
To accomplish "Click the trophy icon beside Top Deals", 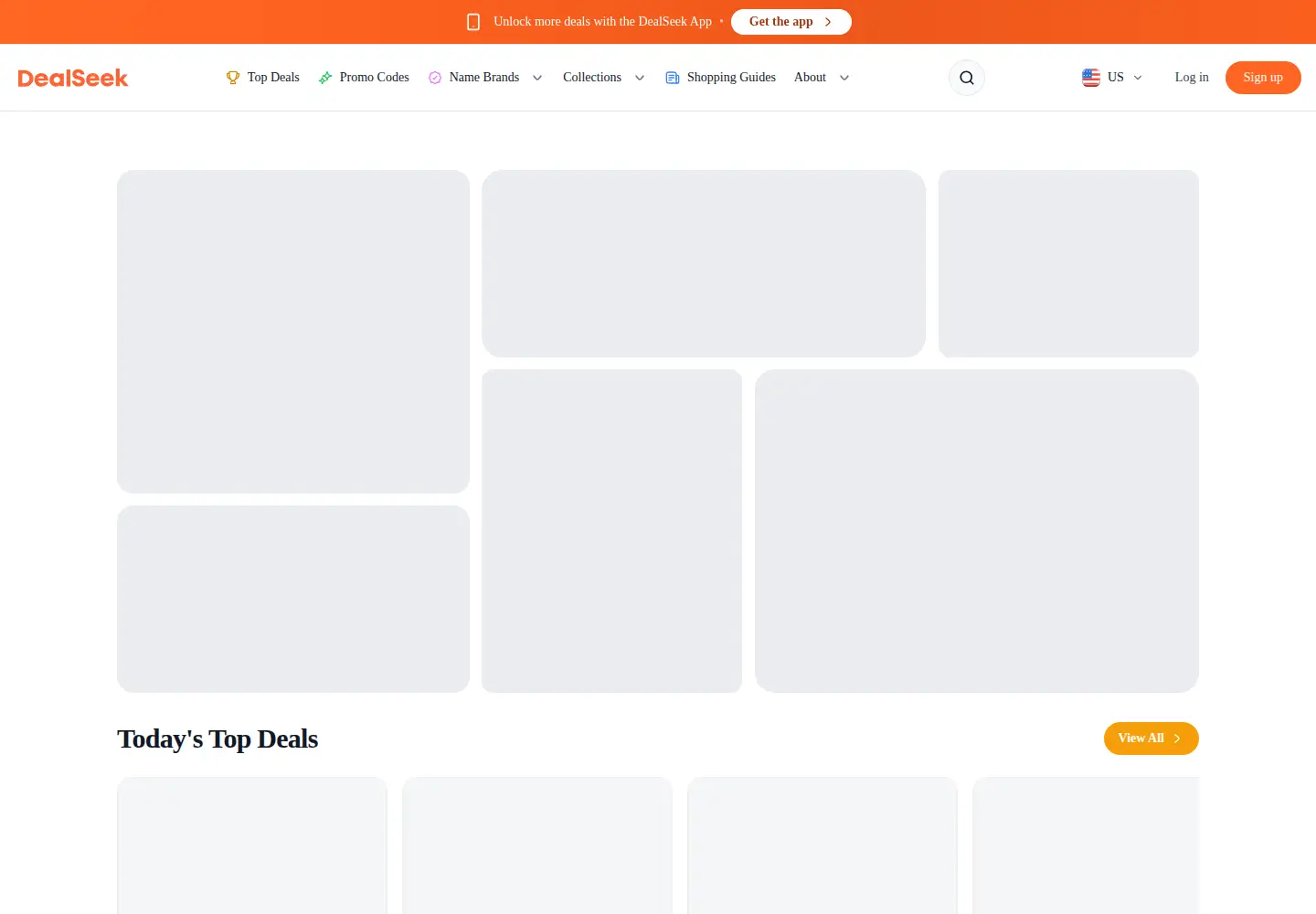I will (233, 78).
